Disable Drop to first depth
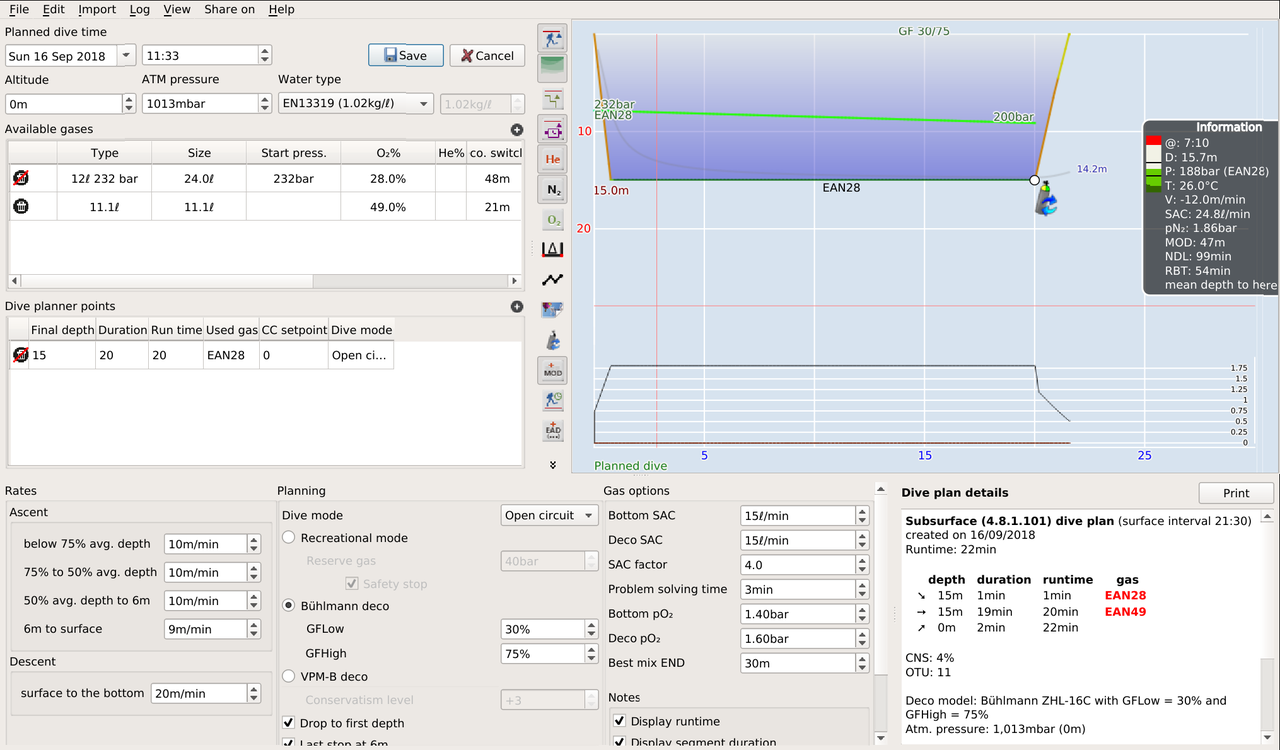This screenshot has width=1280, height=750. pos(288,723)
